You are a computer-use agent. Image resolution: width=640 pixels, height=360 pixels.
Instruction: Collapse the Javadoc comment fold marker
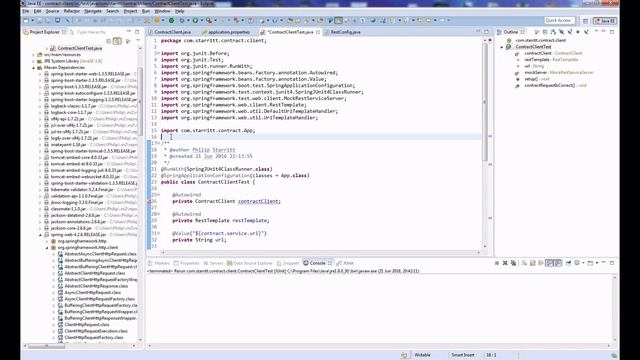158,143
